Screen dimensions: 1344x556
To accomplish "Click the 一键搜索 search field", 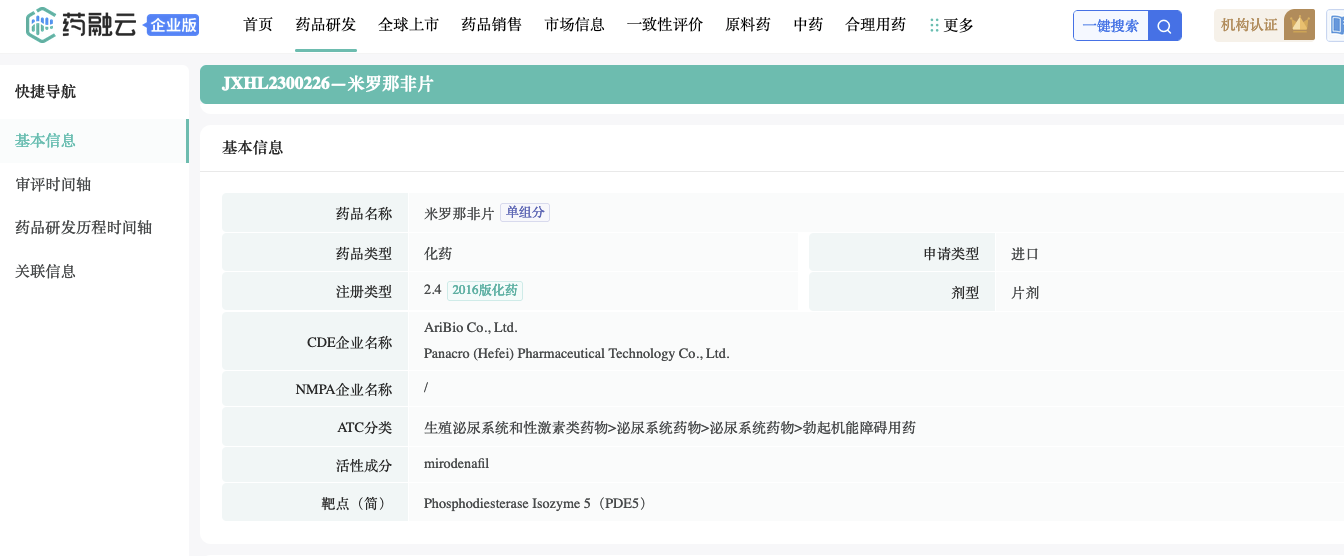I will coord(1110,26).
